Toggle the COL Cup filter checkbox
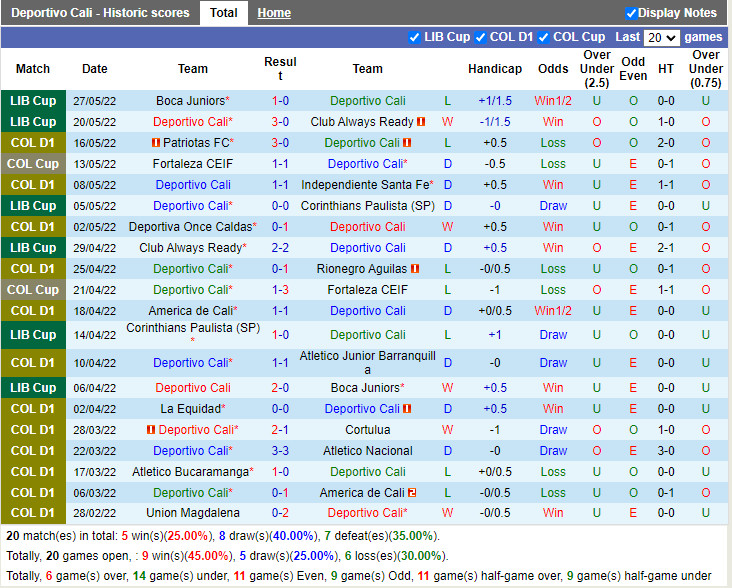Screen dimensions: 732x588 (x=544, y=37)
